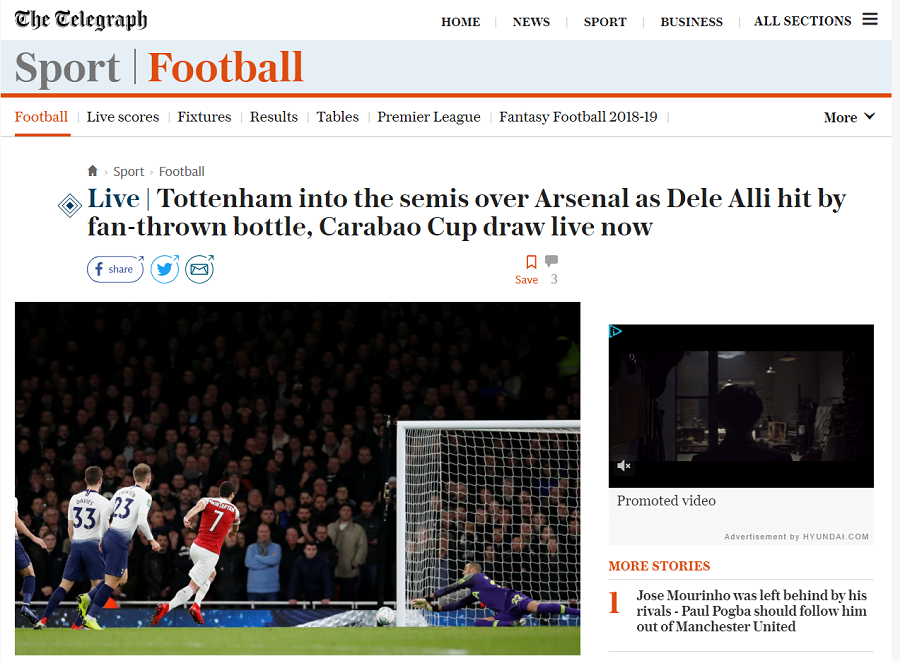Click story rank number 1

(614, 602)
